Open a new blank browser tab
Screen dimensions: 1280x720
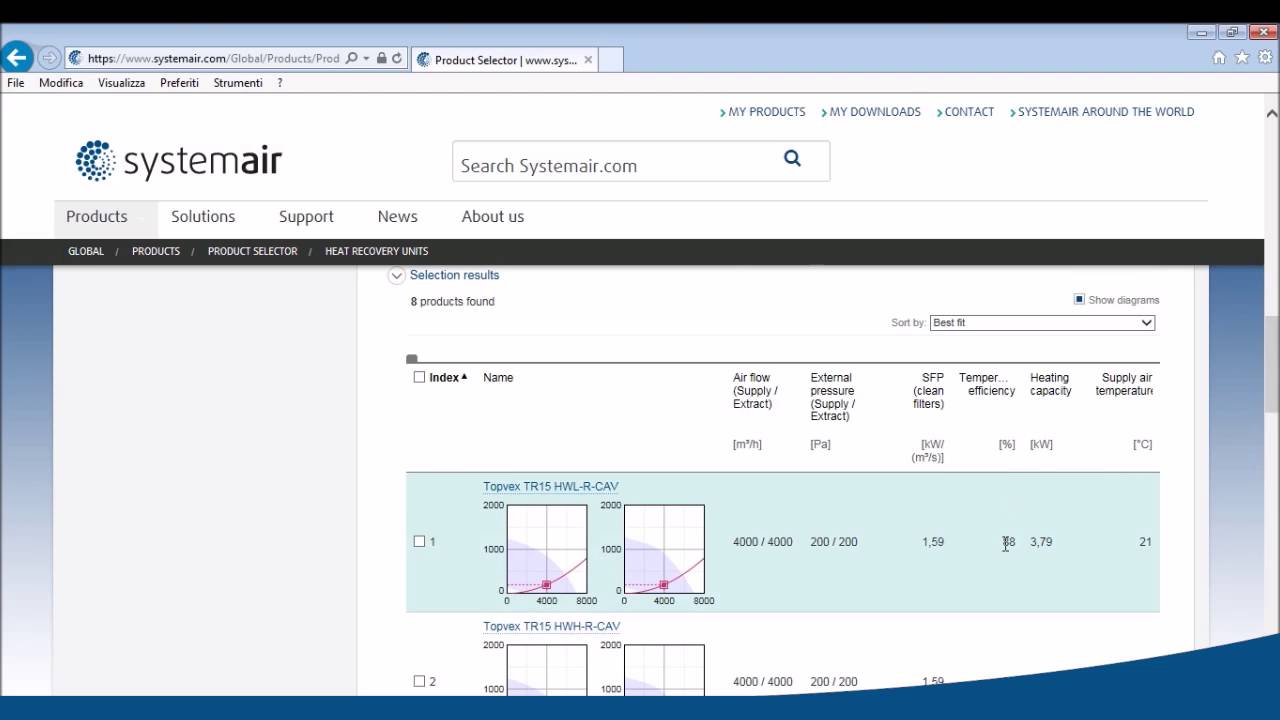pos(611,60)
